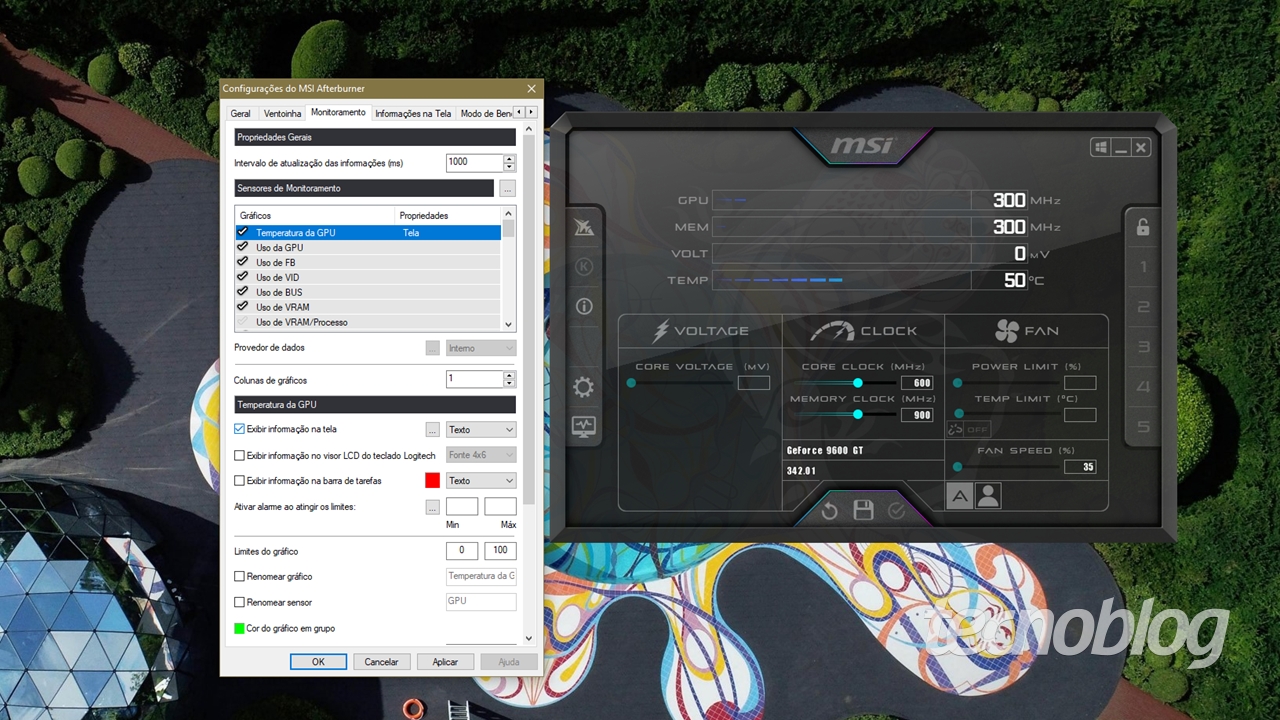Open the hardware monitor graph icon
The width and height of the screenshot is (1280, 720).
point(584,427)
